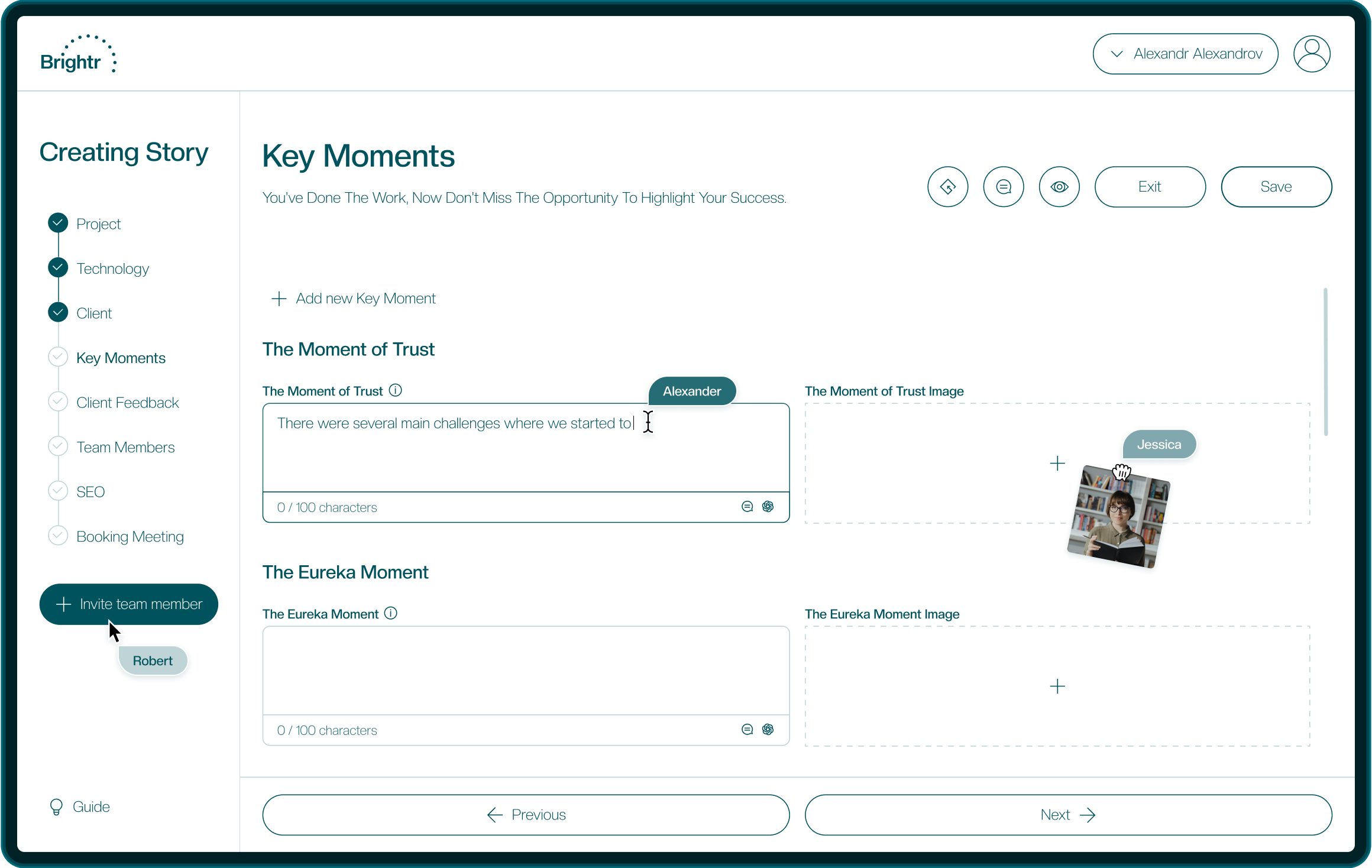1372x868 pixels.
Task: Click the vertical scrollbar on the right
Action: pos(1325,361)
